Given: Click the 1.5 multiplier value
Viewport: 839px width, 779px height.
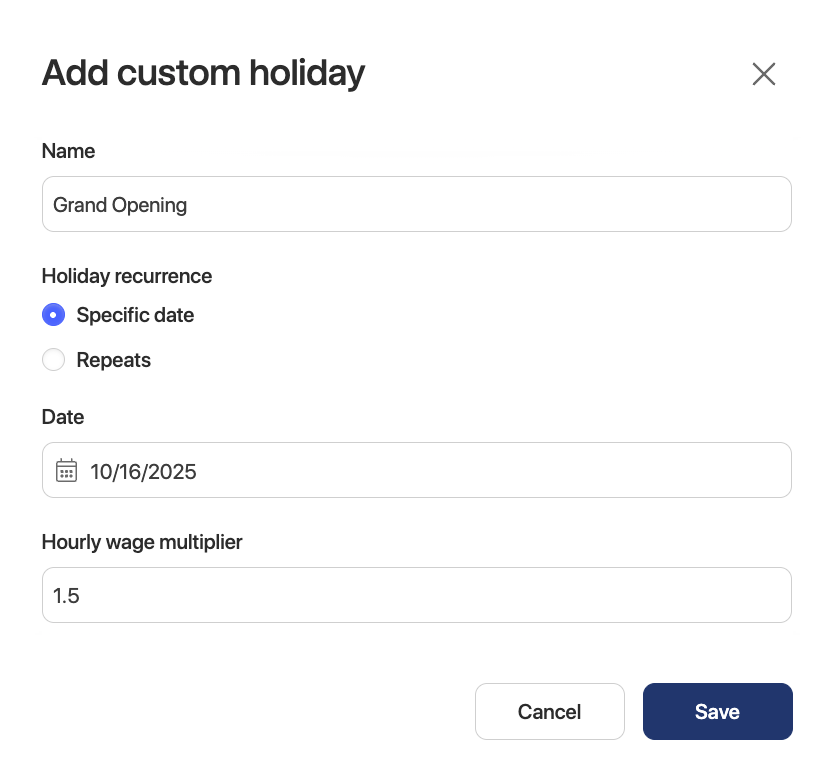Looking at the screenshot, I should click(66, 596).
